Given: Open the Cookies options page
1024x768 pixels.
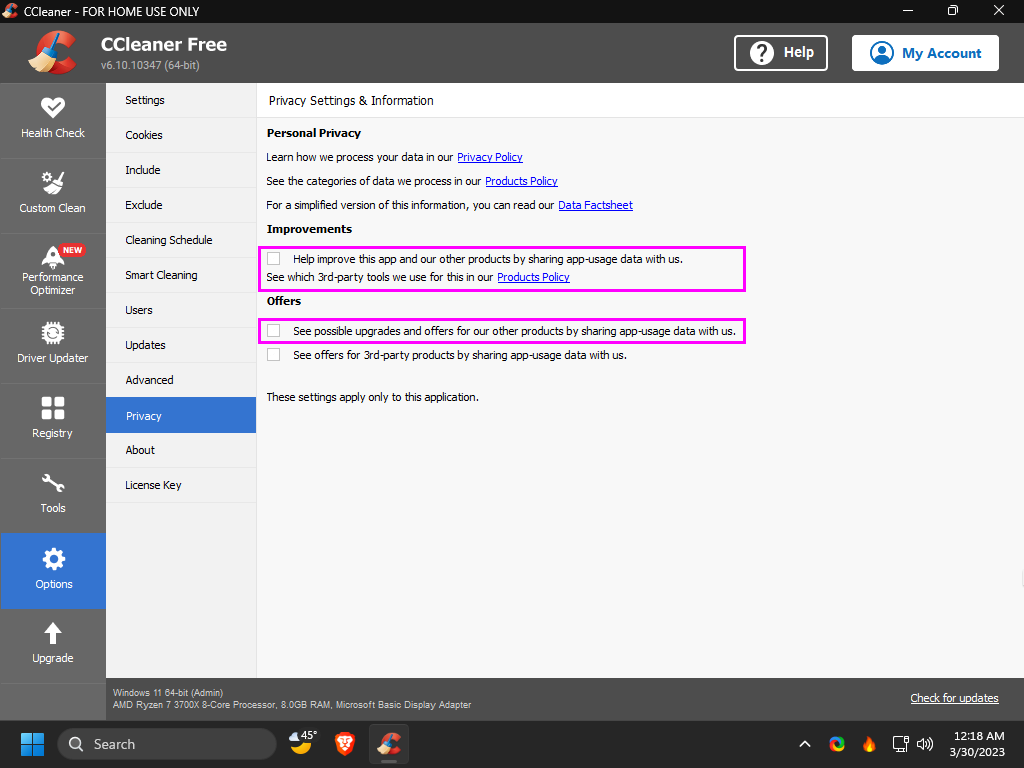Looking at the screenshot, I should (x=181, y=135).
